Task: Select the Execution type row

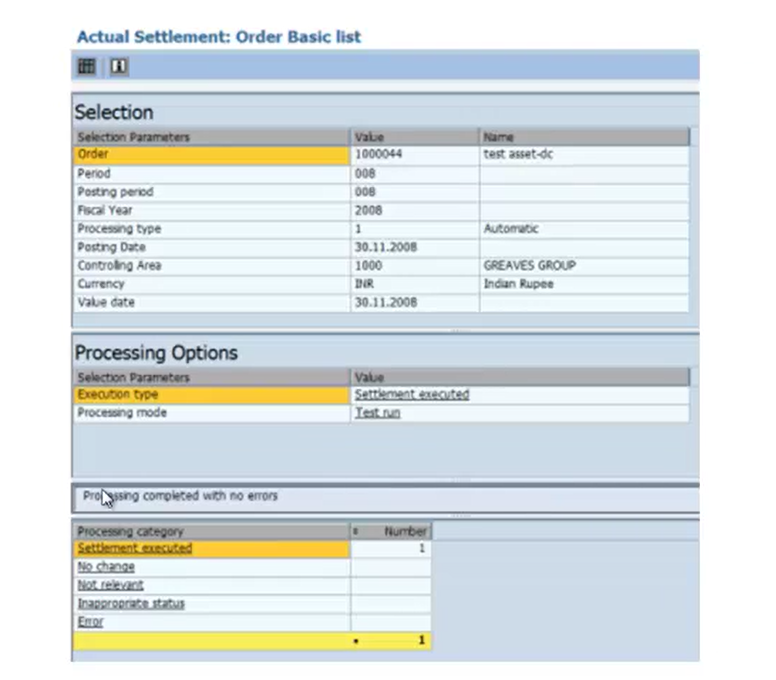Action: (212, 395)
